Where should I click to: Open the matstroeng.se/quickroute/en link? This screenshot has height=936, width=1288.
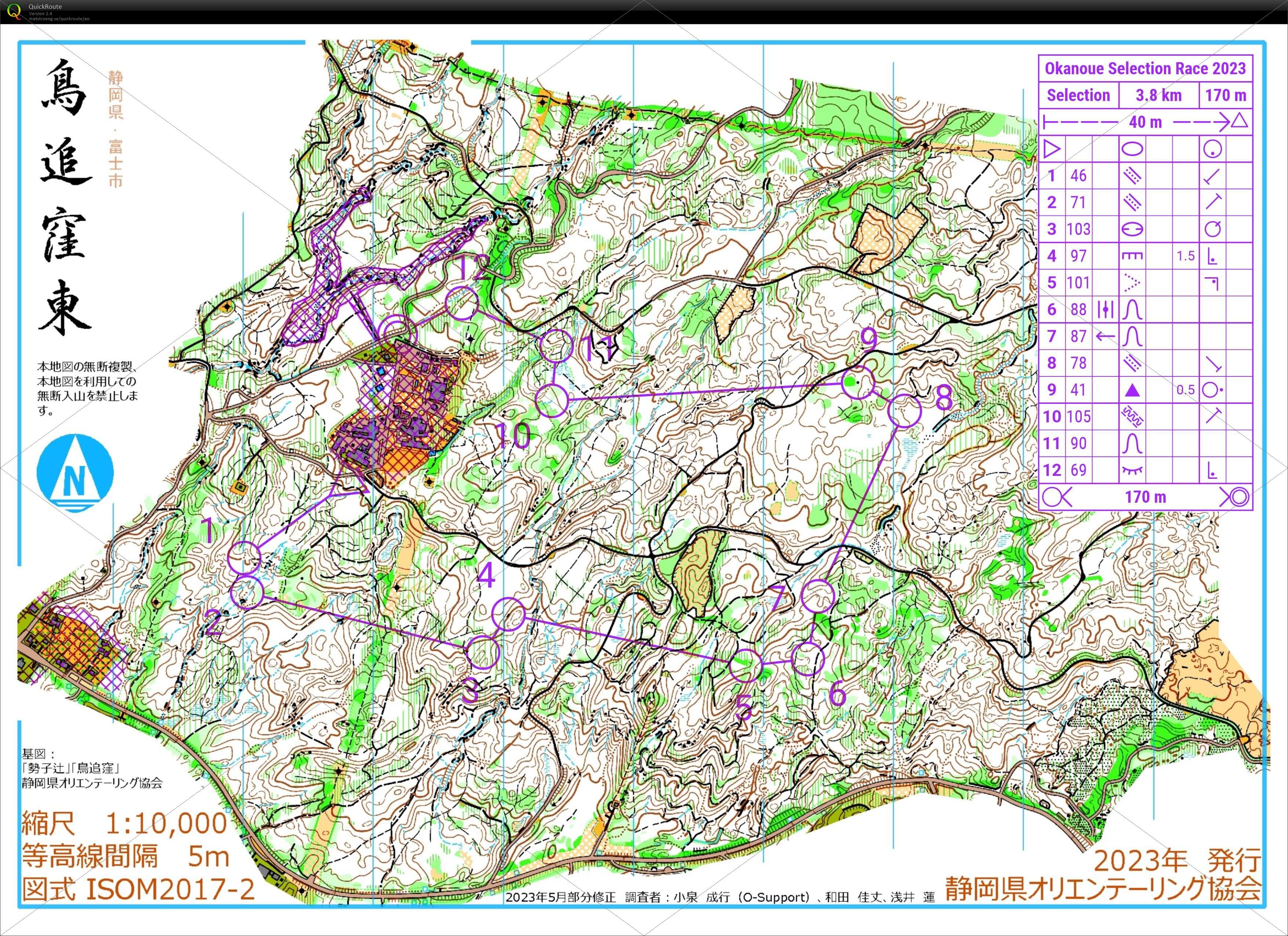point(58,19)
